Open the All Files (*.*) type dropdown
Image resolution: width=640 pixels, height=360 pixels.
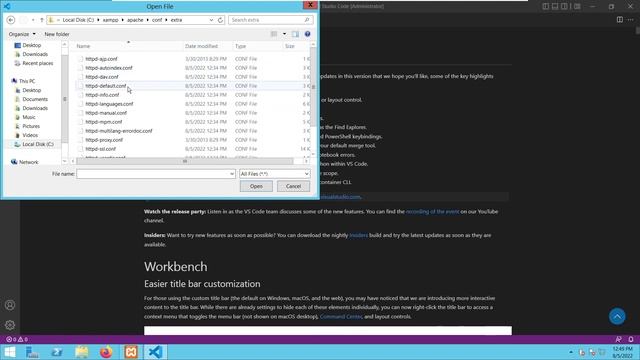[x=274, y=174]
